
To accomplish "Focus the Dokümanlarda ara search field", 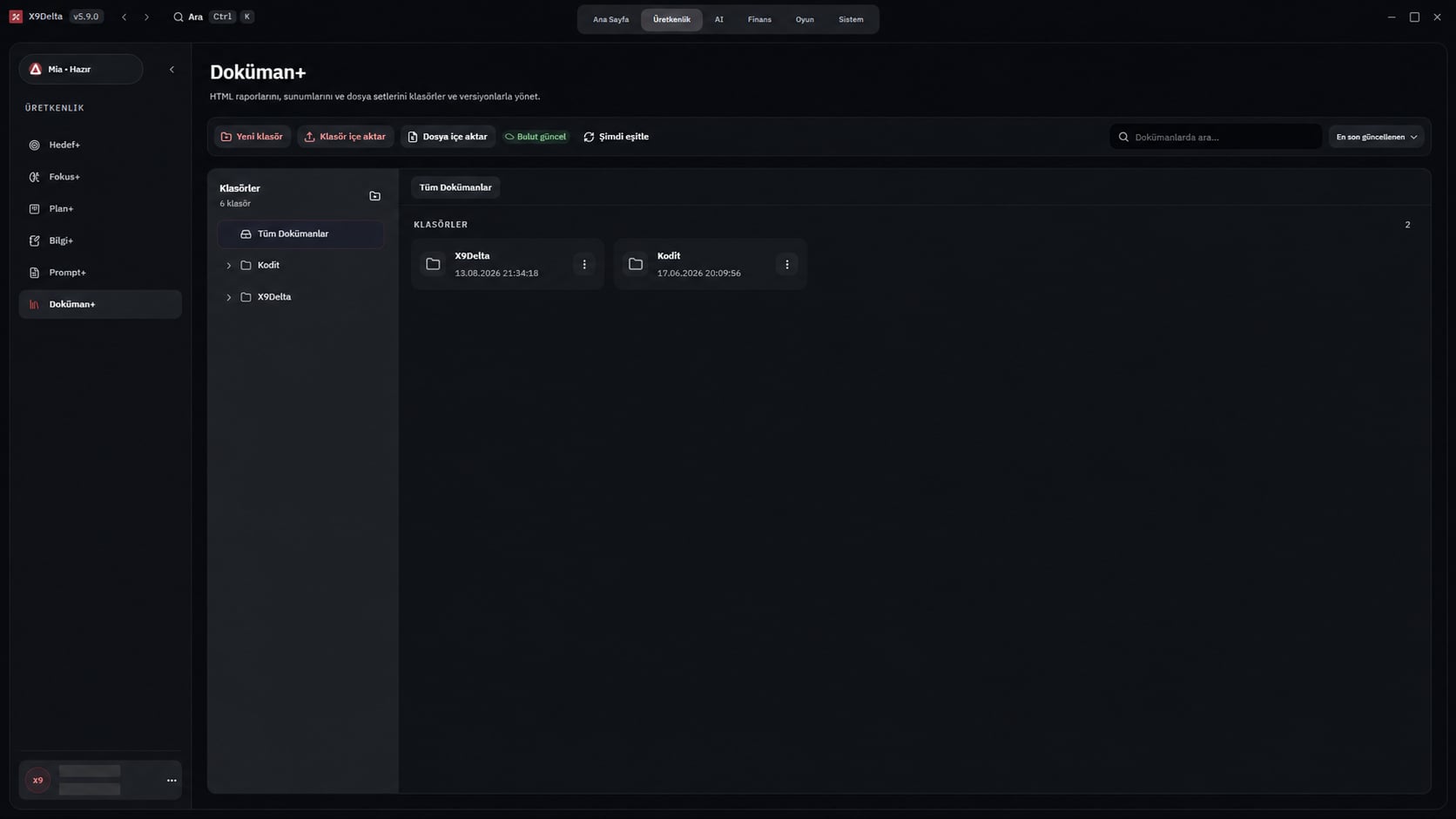I will point(1216,137).
